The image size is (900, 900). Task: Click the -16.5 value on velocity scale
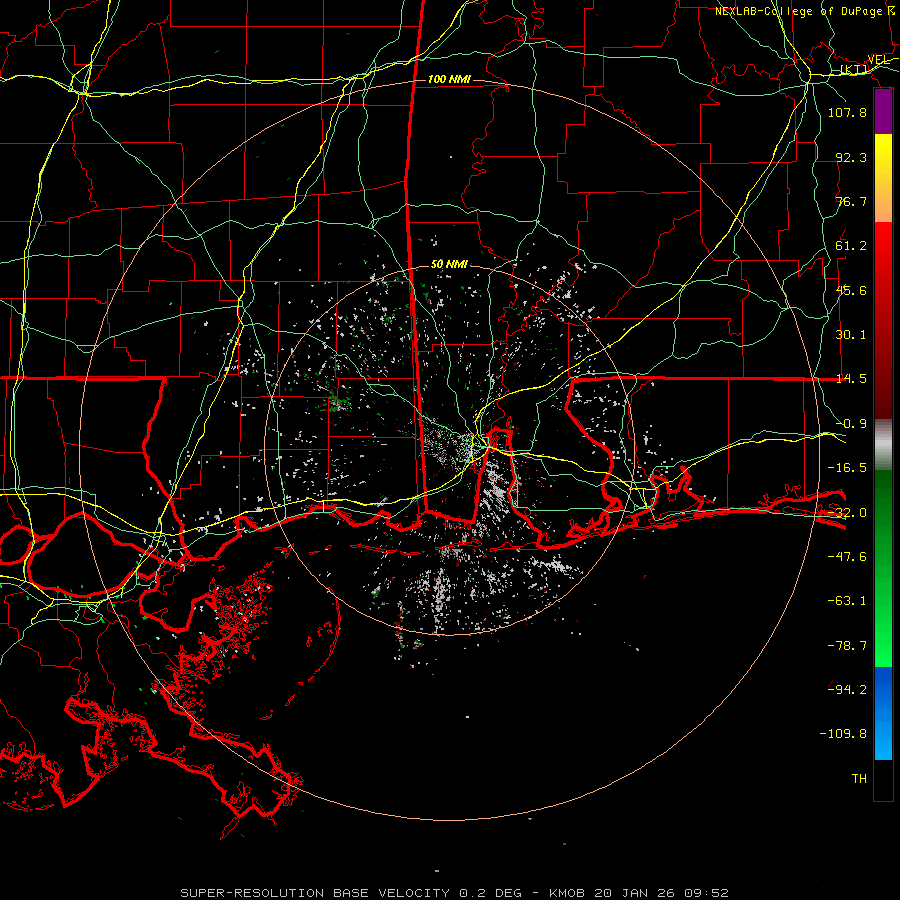point(847,468)
